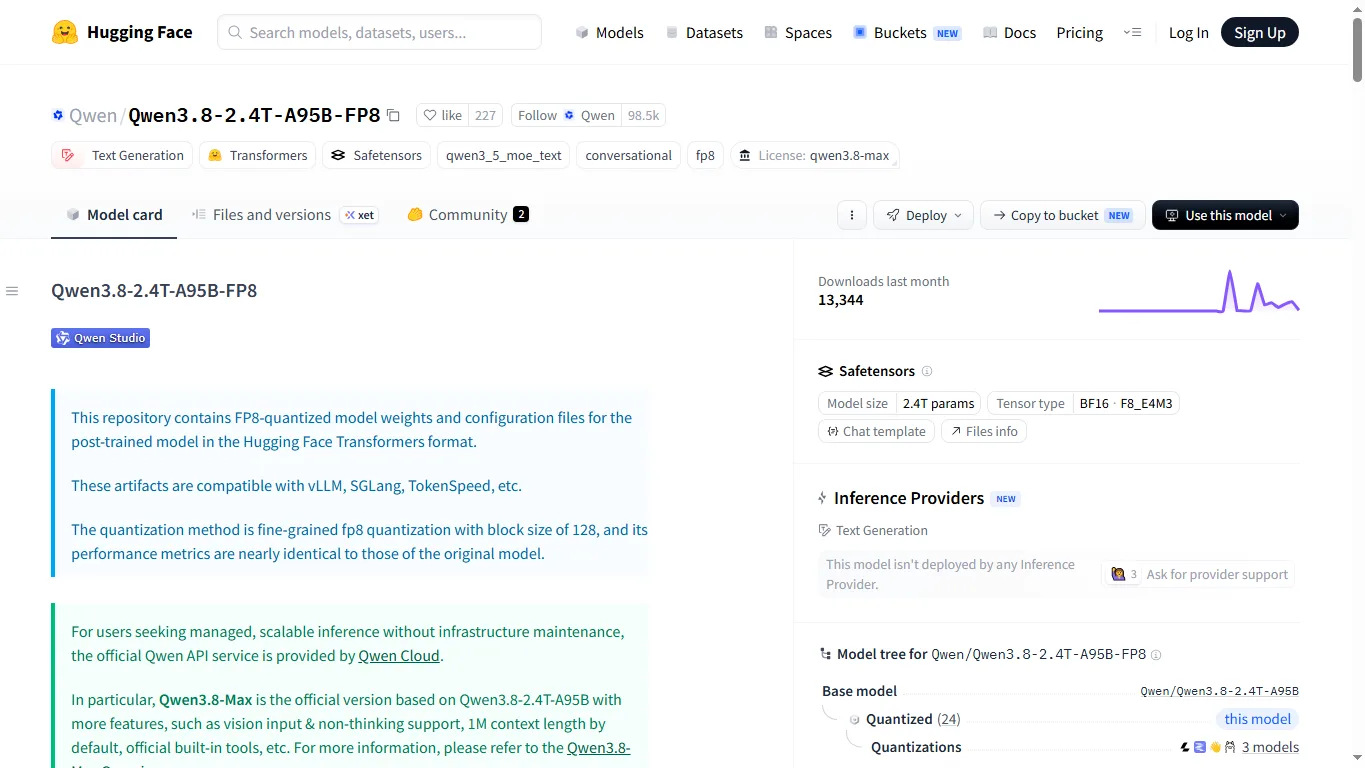Open the Qwen Cloud link
1365x768 pixels.
(x=399, y=656)
